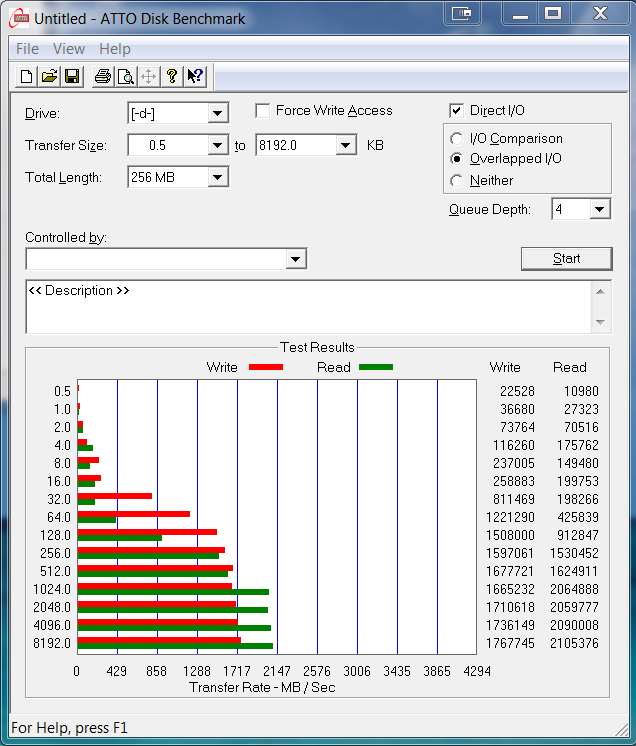Image resolution: width=636 pixels, height=746 pixels.
Task: Click read value 425839
Action: click(x=577, y=517)
